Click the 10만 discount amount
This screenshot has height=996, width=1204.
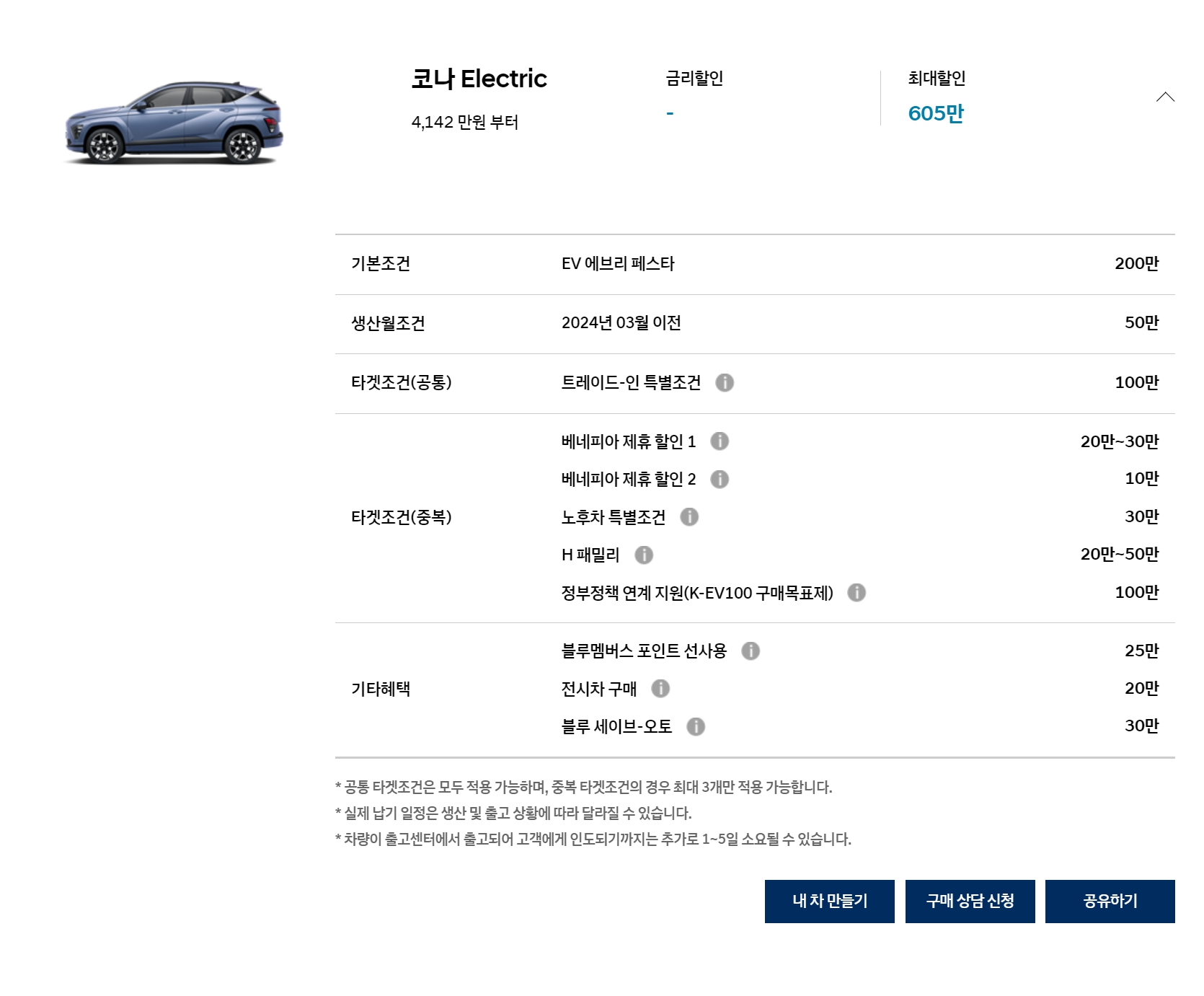click(x=1142, y=479)
